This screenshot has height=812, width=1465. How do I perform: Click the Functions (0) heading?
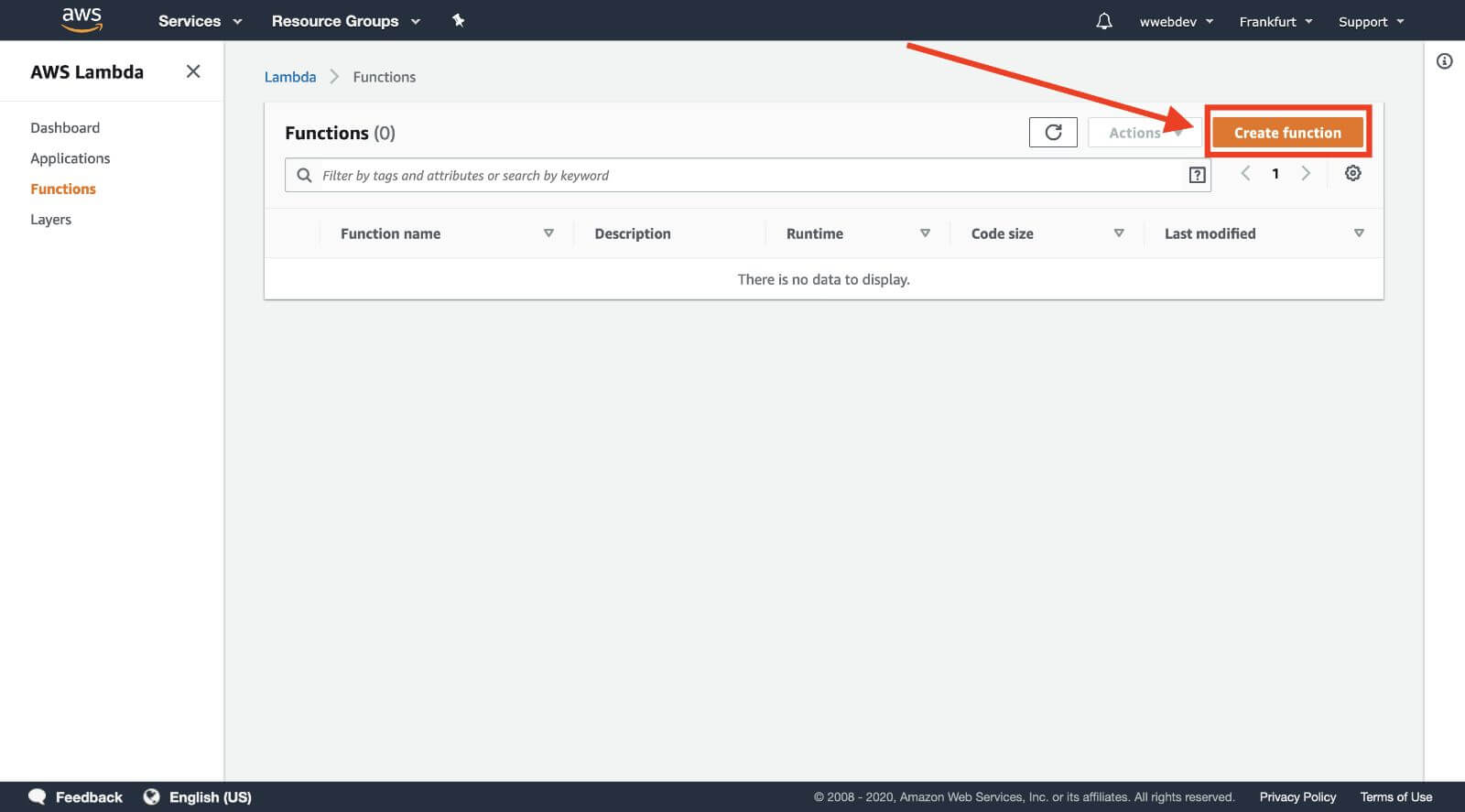340,133
